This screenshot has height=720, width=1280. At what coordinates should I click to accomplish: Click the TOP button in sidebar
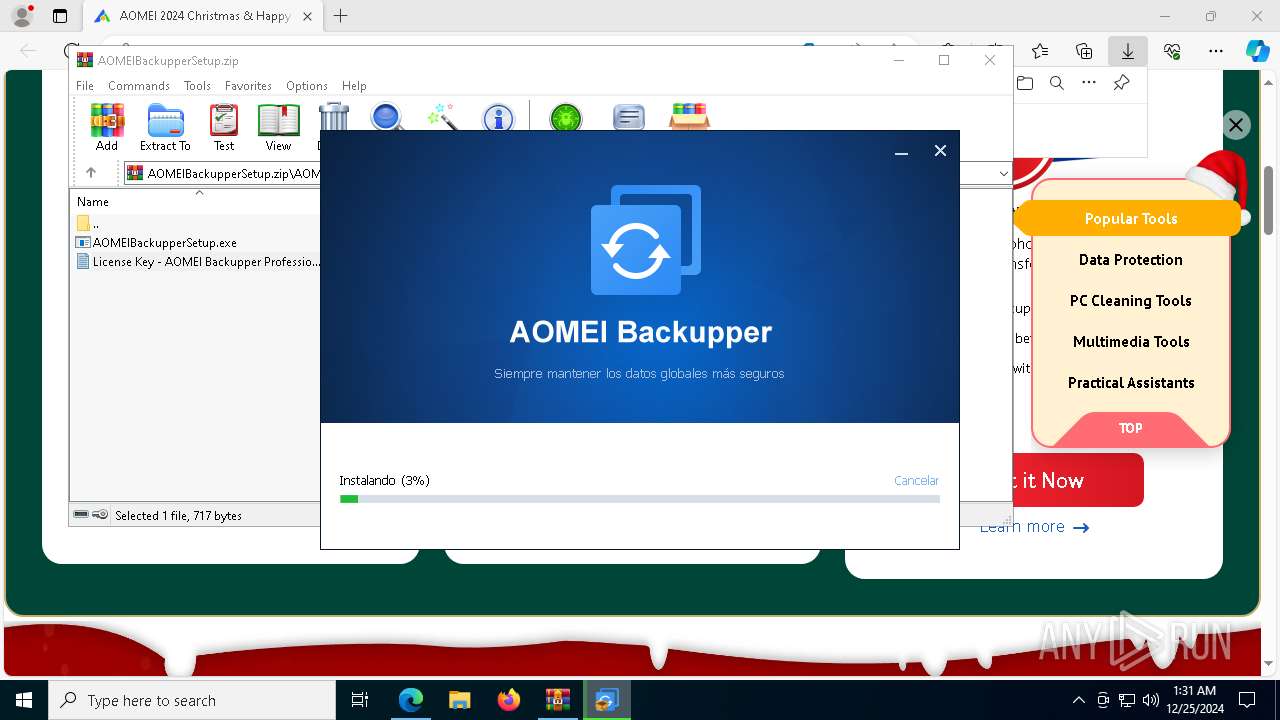point(1130,428)
